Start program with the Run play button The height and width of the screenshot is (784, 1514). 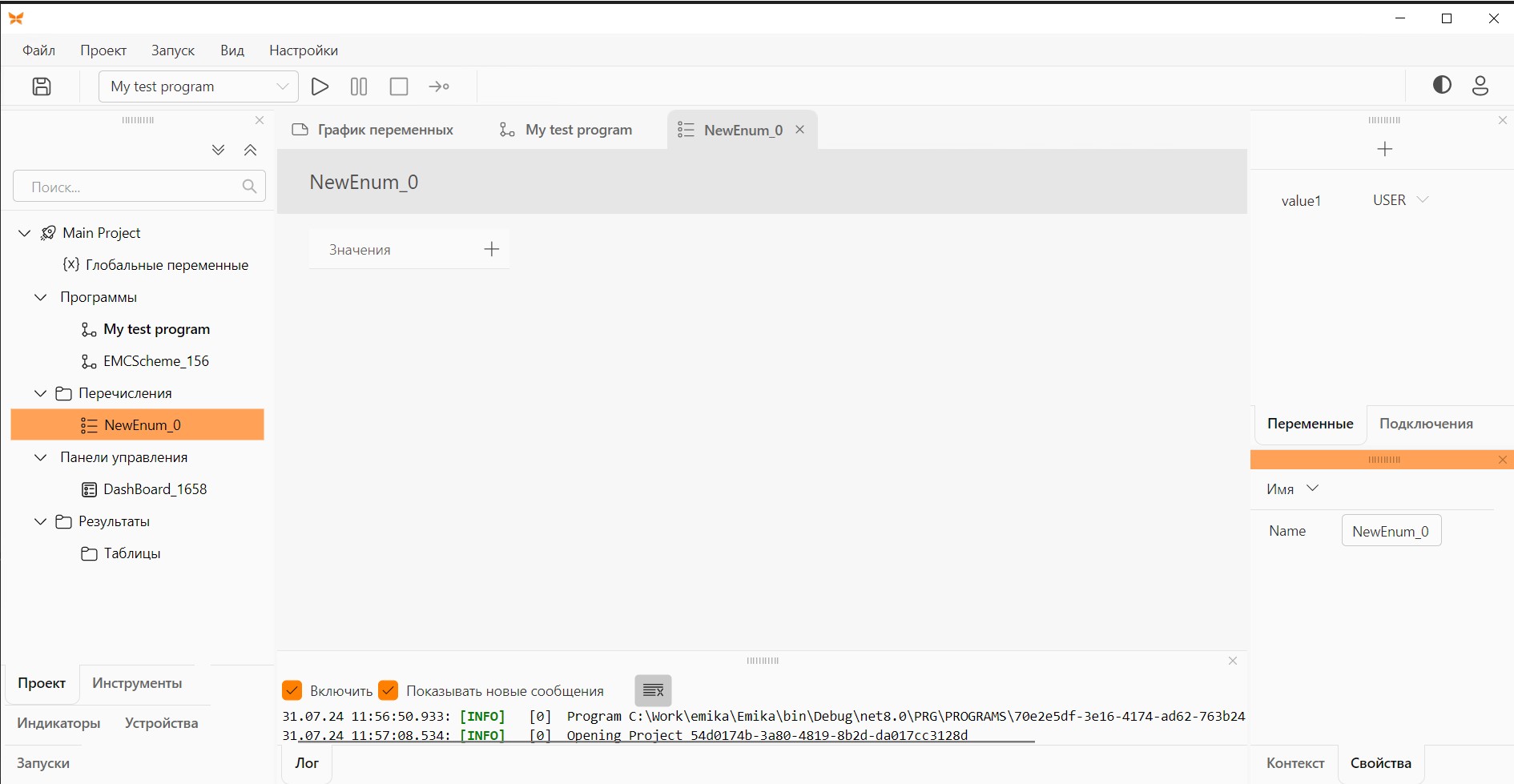pyautogui.click(x=320, y=86)
